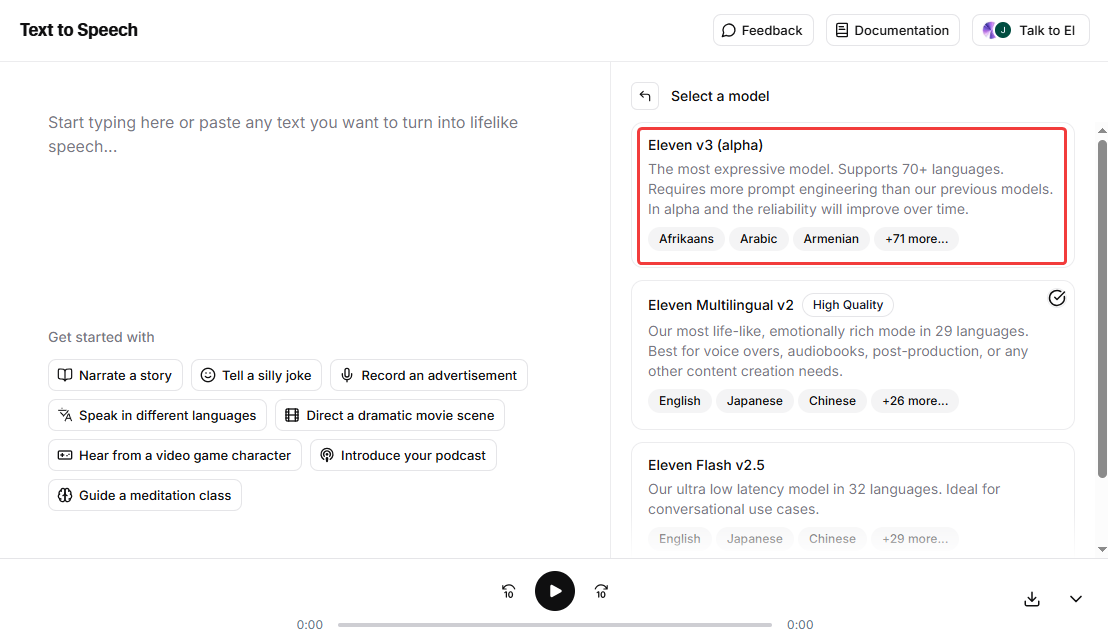Choose the Tell a silly joke prompt
Viewport: 1108px width, 638px height.
click(x=256, y=375)
